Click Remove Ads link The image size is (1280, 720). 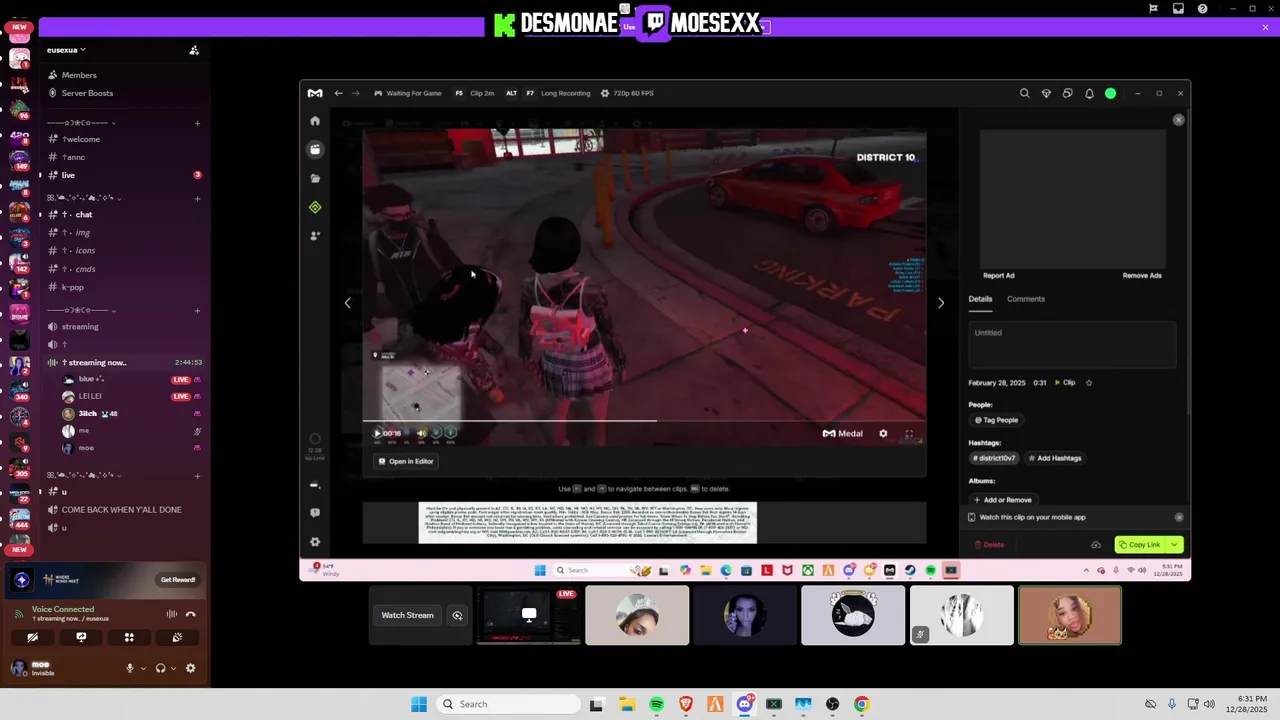point(1142,276)
